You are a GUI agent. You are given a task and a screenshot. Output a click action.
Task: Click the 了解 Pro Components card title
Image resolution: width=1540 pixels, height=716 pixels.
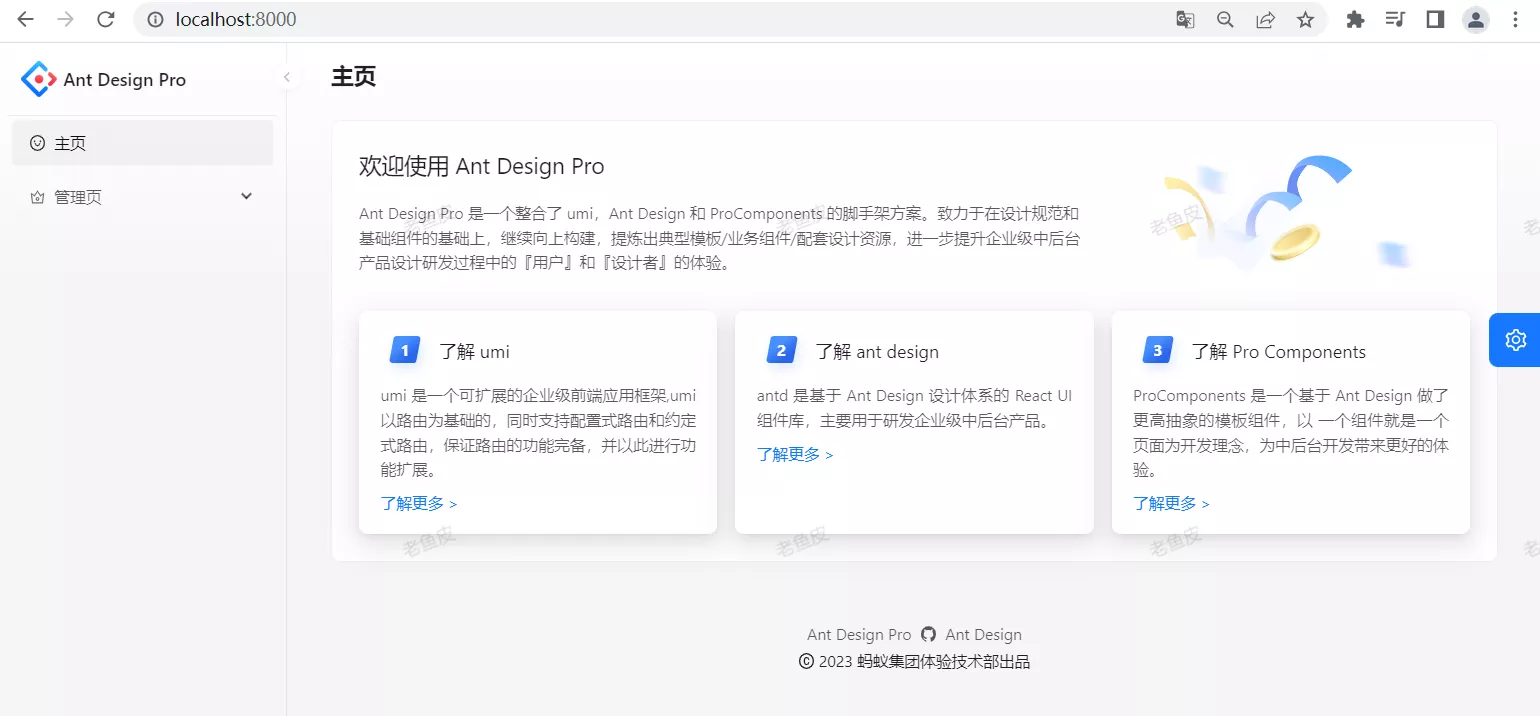click(1278, 351)
